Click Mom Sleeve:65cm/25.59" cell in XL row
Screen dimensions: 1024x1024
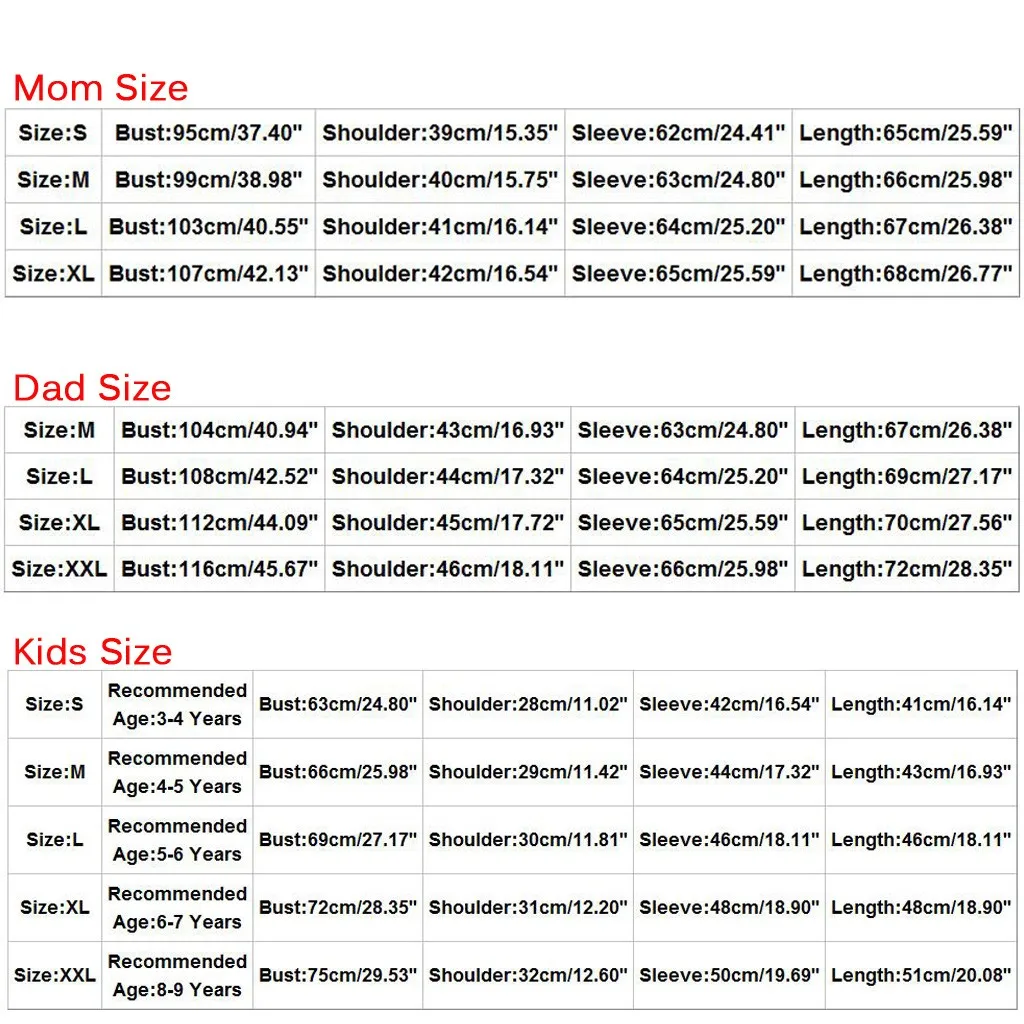pos(679,274)
